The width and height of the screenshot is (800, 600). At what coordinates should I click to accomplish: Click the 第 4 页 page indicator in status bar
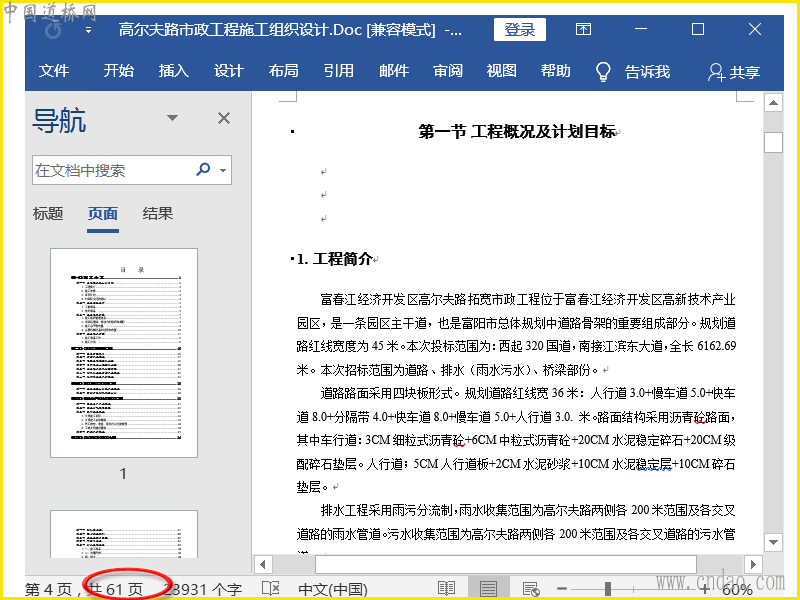(x=48, y=589)
